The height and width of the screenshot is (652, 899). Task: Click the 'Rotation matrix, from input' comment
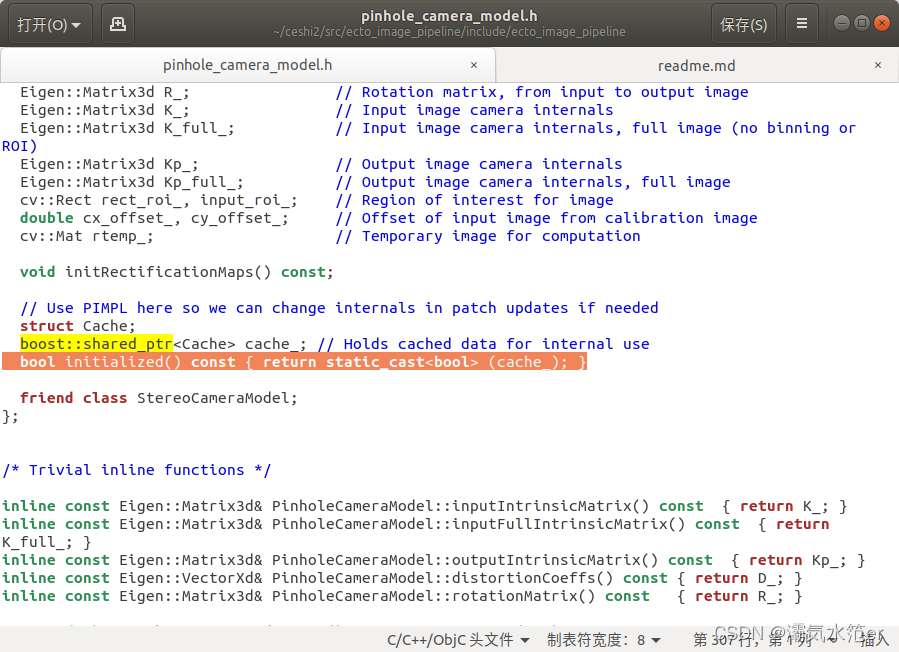coord(542,92)
